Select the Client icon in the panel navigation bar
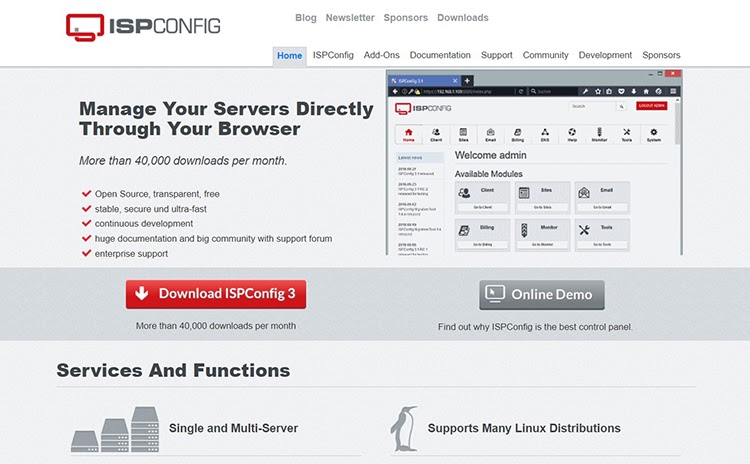 tap(436, 134)
